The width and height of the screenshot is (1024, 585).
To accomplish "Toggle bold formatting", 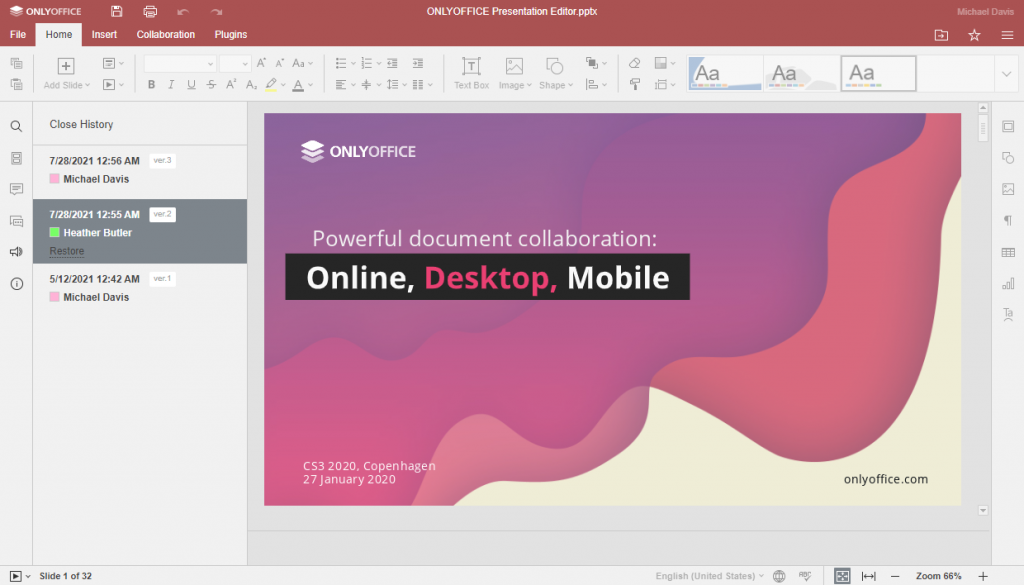I will [x=151, y=84].
